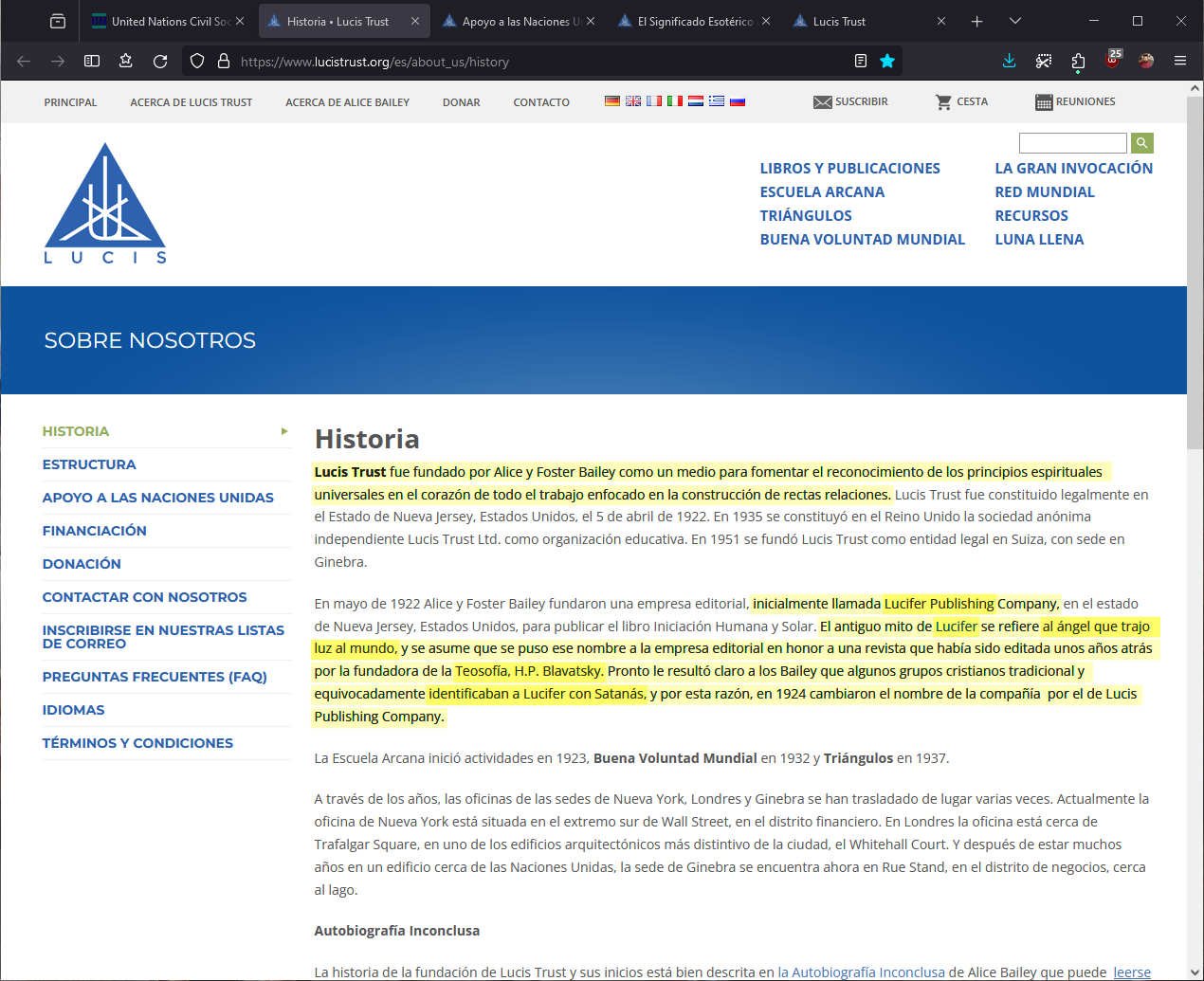The width and height of the screenshot is (1204, 981).
Task: Toggle the bookmark star for this page
Action: tap(887, 61)
